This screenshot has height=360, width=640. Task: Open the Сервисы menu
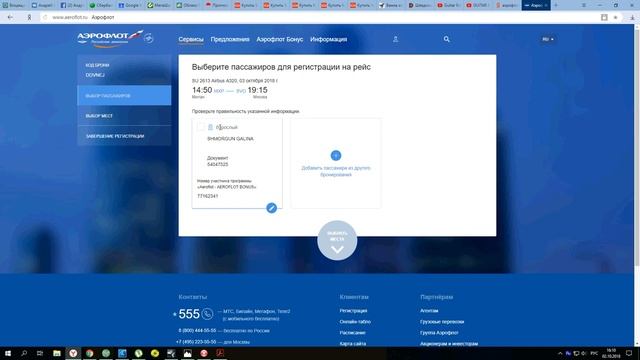[191, 40]
